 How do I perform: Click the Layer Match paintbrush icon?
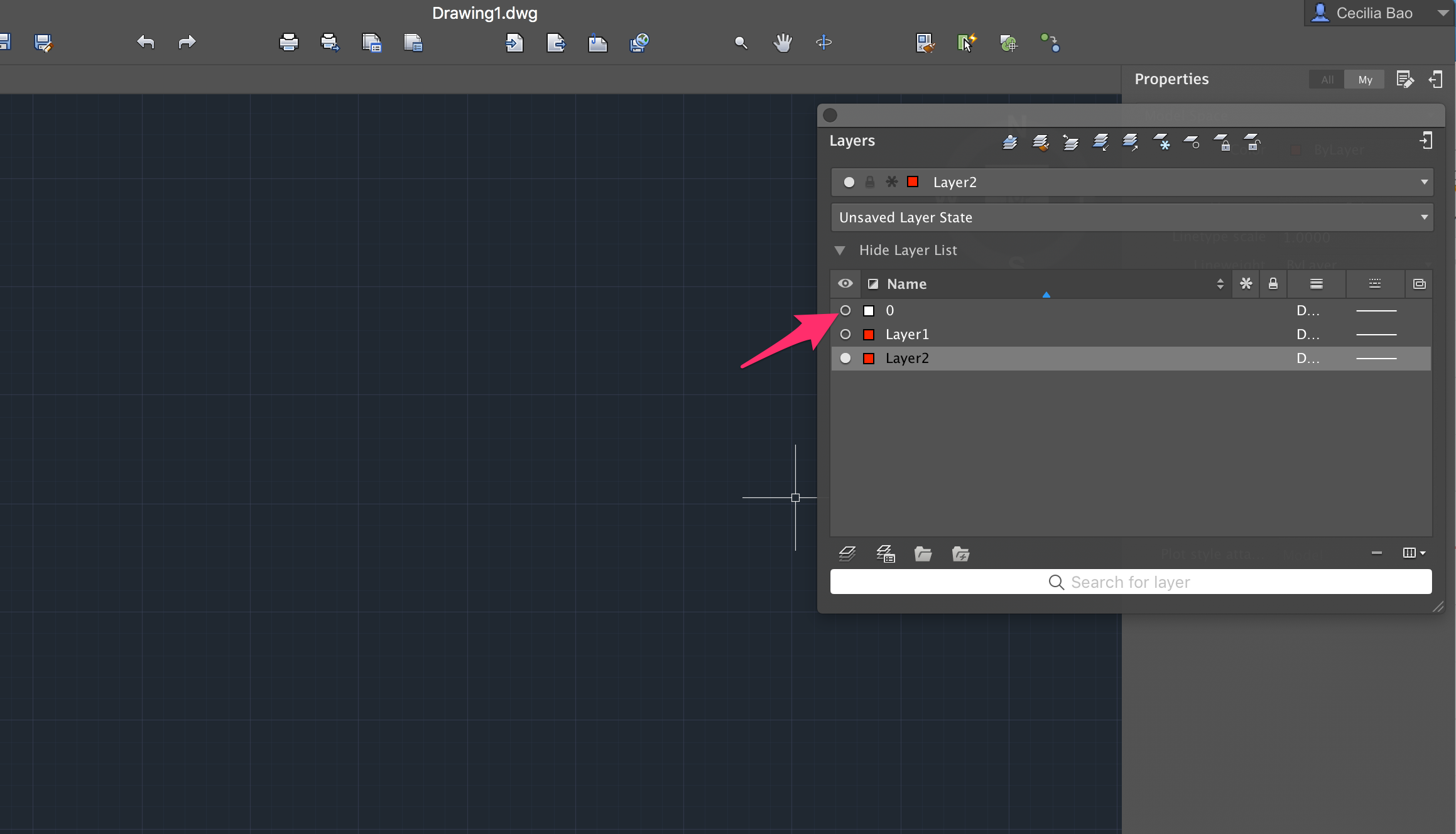(x=1040, y=142)
